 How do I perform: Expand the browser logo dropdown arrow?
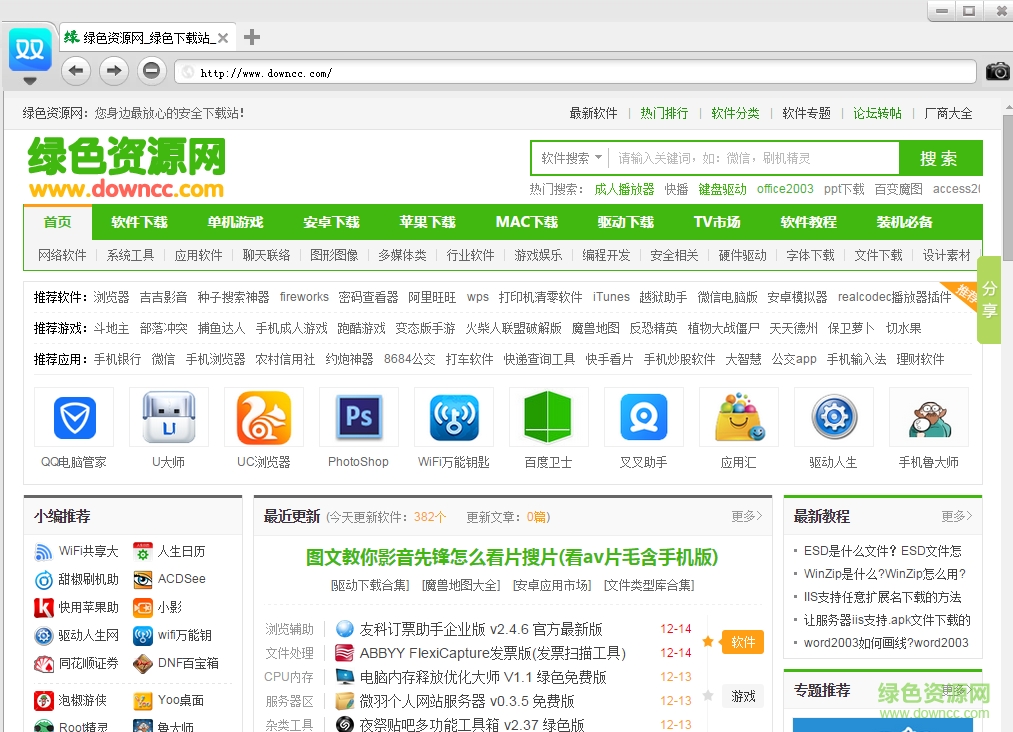[x=30, y=80]
